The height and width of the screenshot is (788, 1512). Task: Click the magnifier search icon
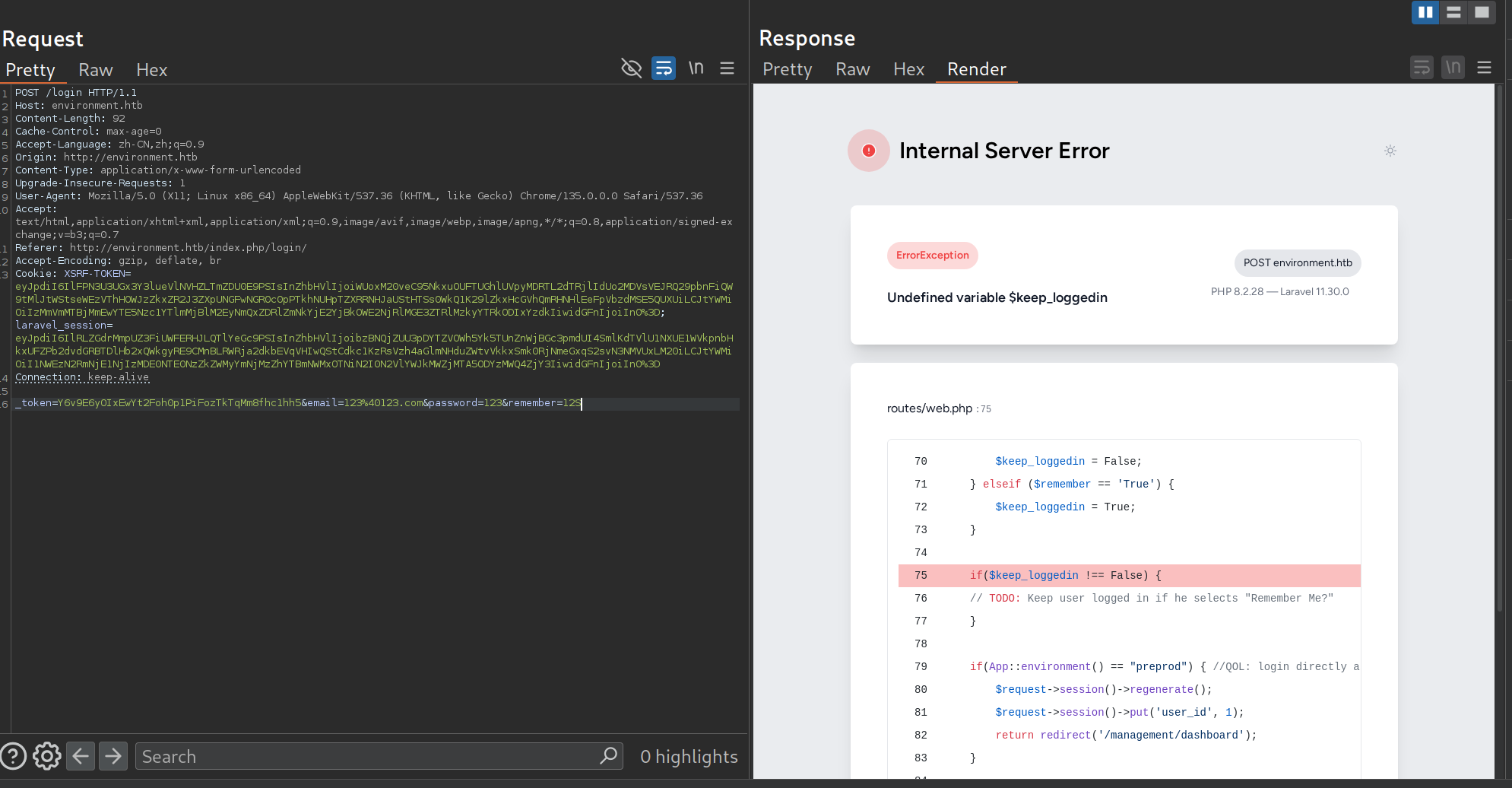coord(609,756)
